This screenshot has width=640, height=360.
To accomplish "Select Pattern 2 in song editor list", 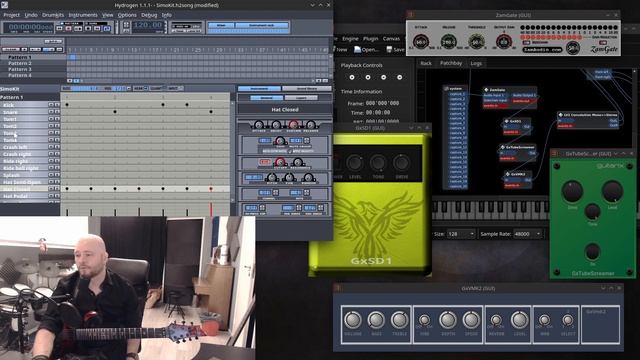I will tap(20, 63).
